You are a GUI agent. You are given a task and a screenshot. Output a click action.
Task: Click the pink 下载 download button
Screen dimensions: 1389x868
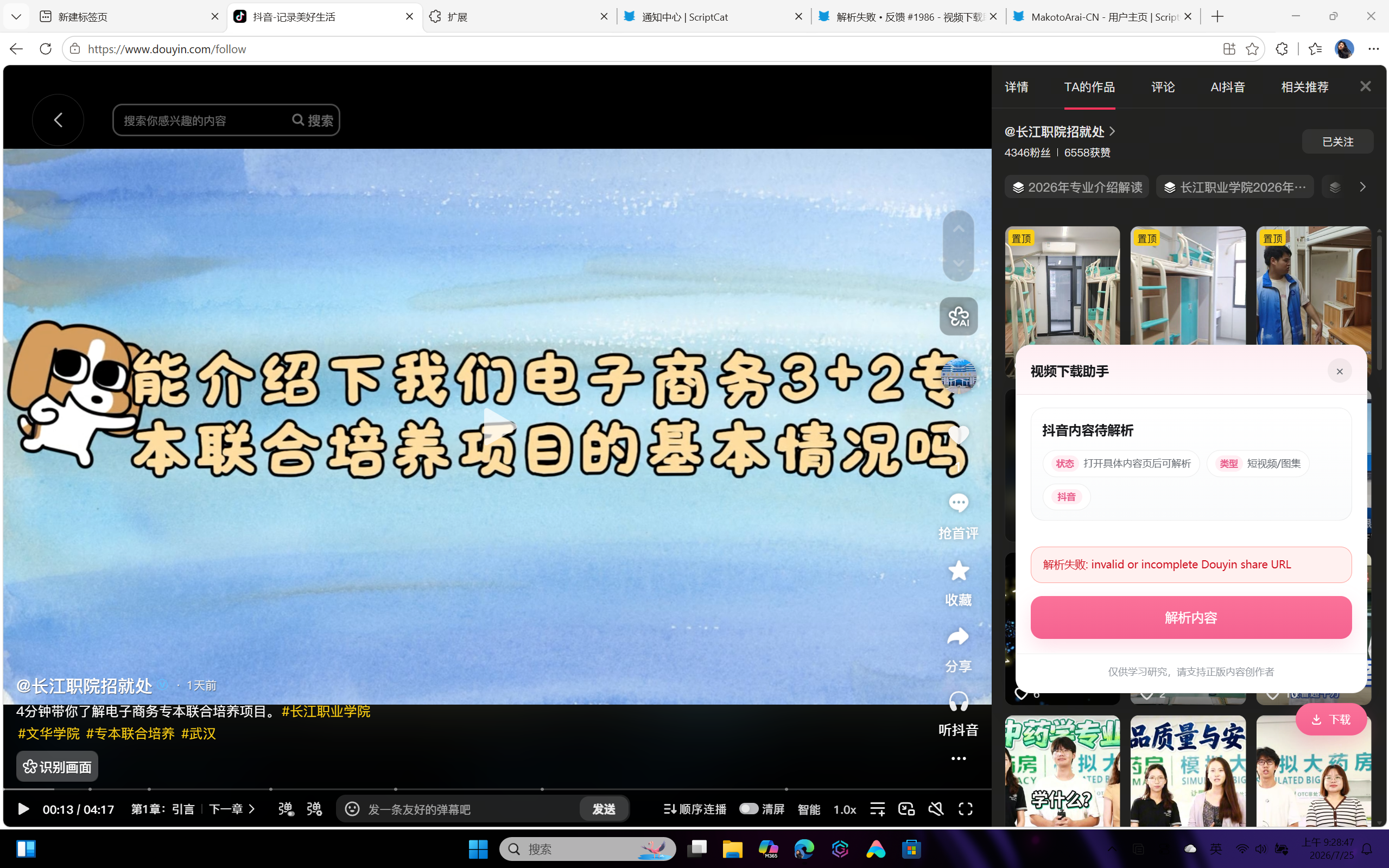tap(1330, 719)
